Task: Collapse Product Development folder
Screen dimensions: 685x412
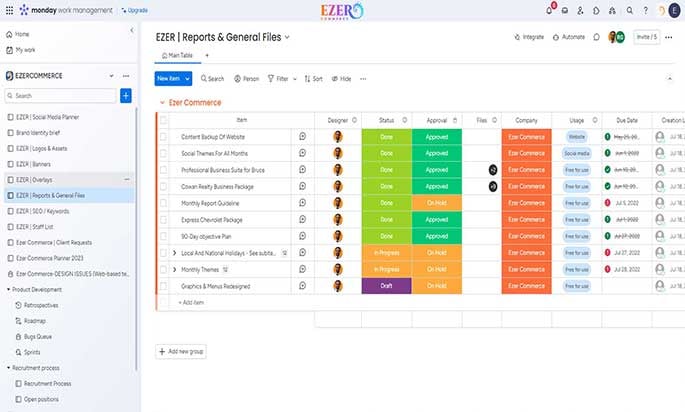Action: (x=8, y=289)
